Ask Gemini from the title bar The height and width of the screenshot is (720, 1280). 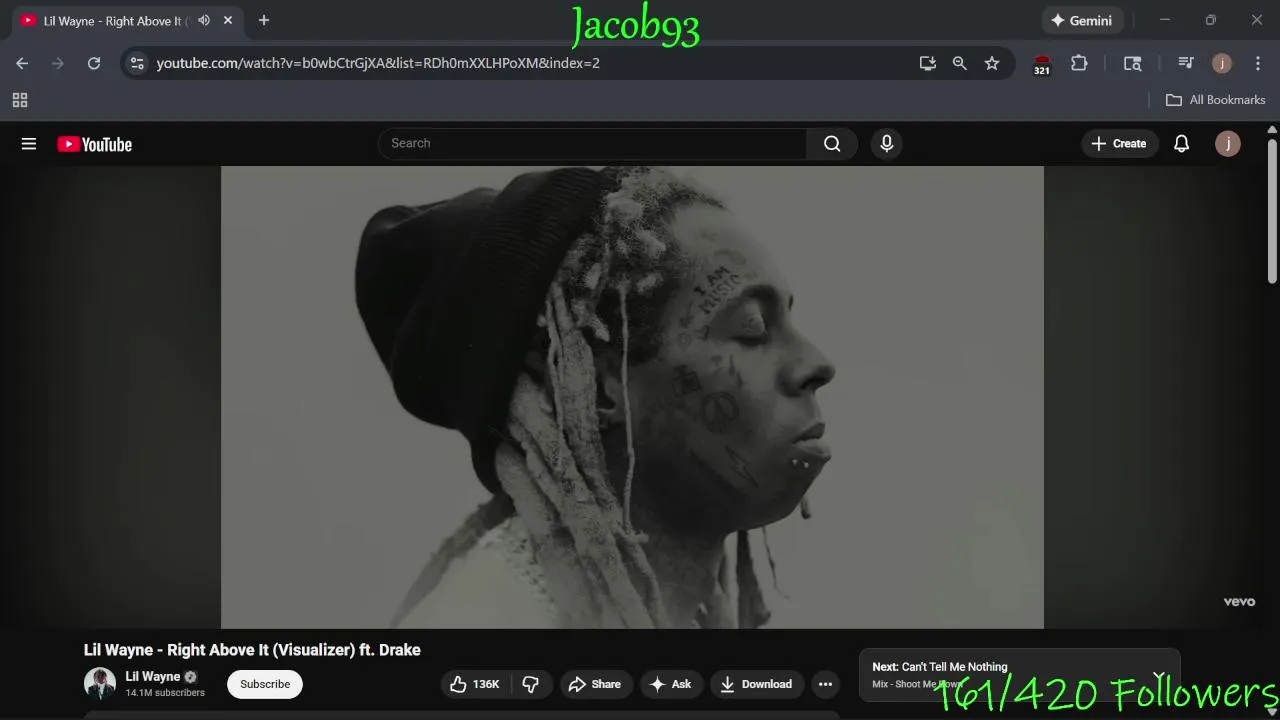[1081, 20]
